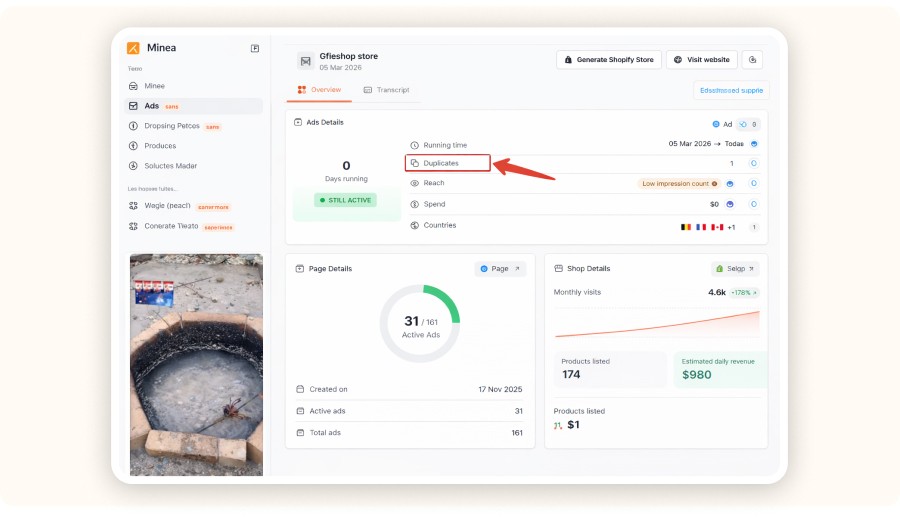
Task: Click the Total ads value 161
Action: pyautogui.click(x=517, y=433)
